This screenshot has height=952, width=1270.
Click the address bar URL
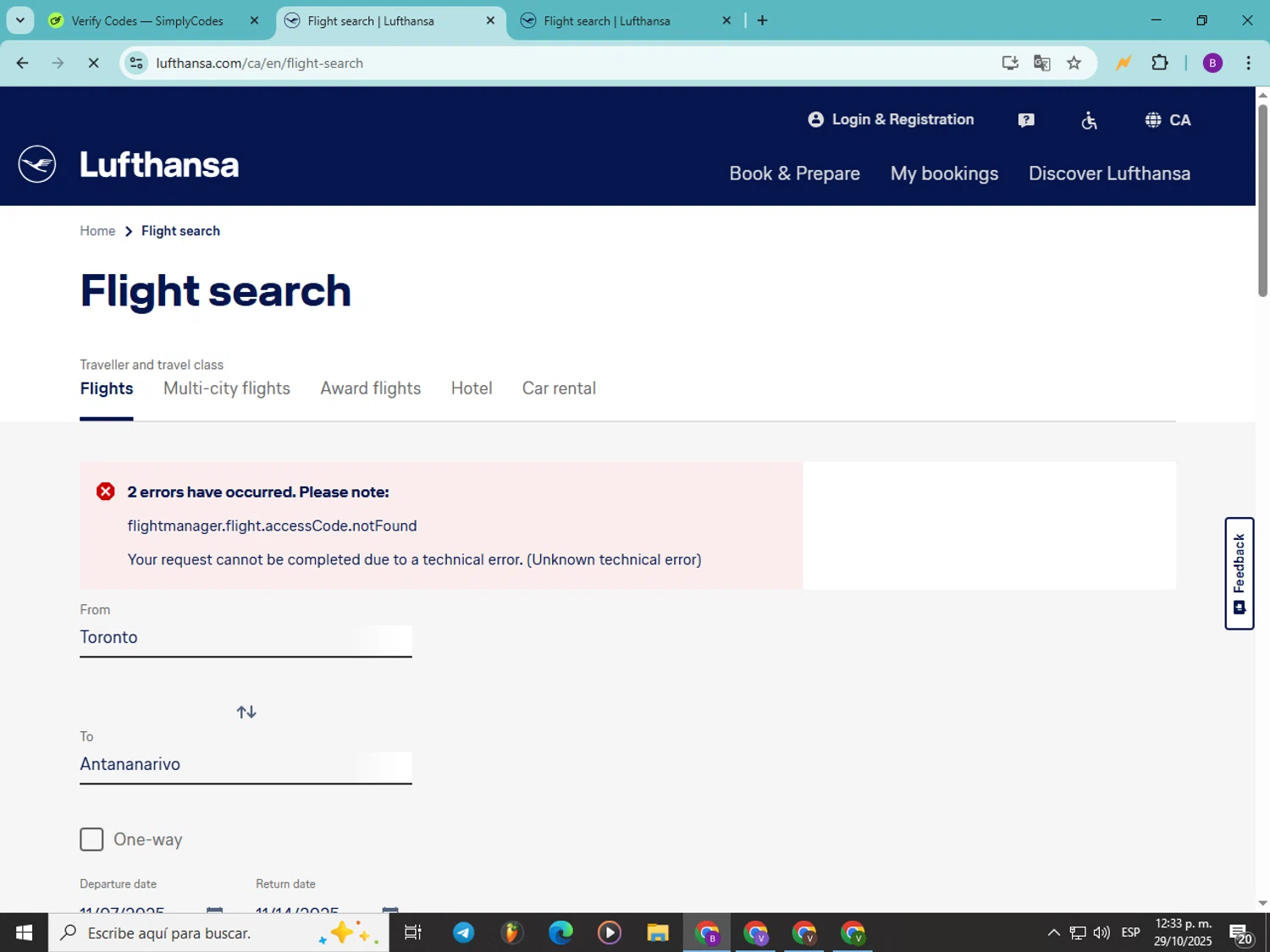click(260, 63)
